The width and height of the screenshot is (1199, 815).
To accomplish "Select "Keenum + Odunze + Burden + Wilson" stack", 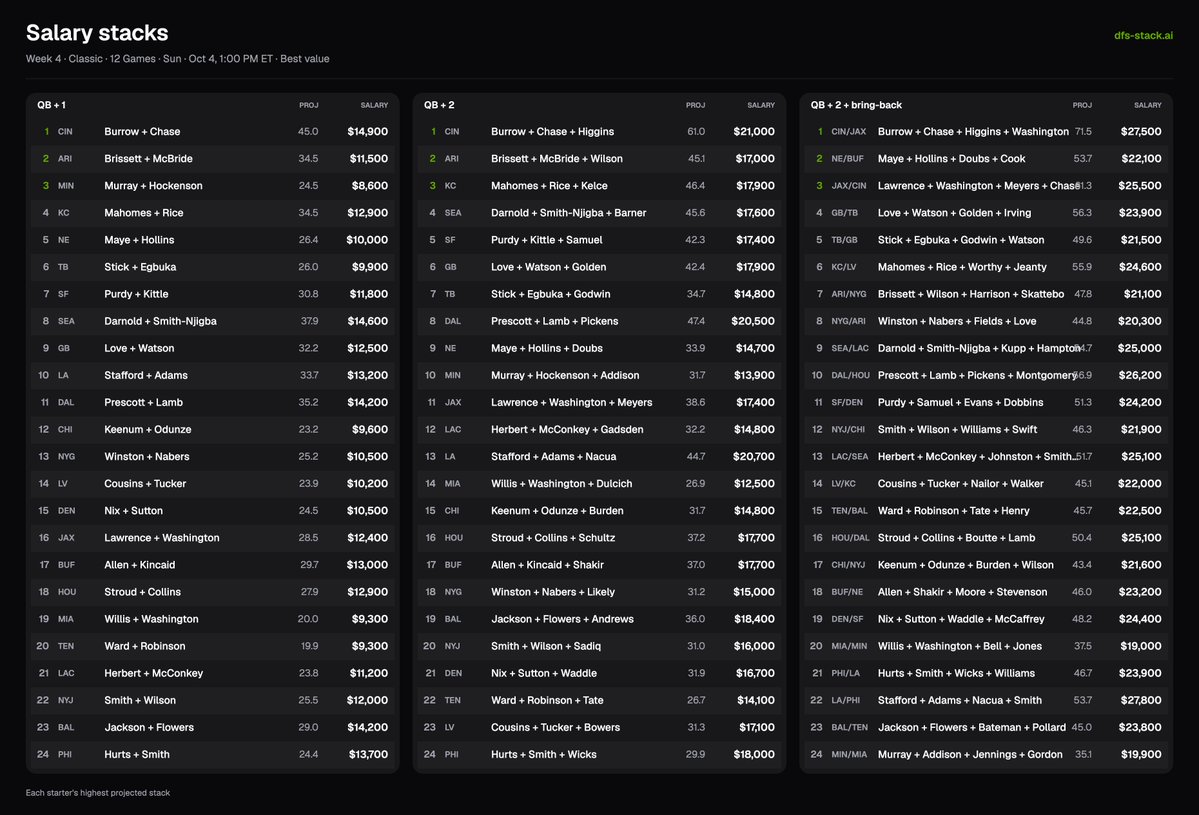I will pos(966,565).
